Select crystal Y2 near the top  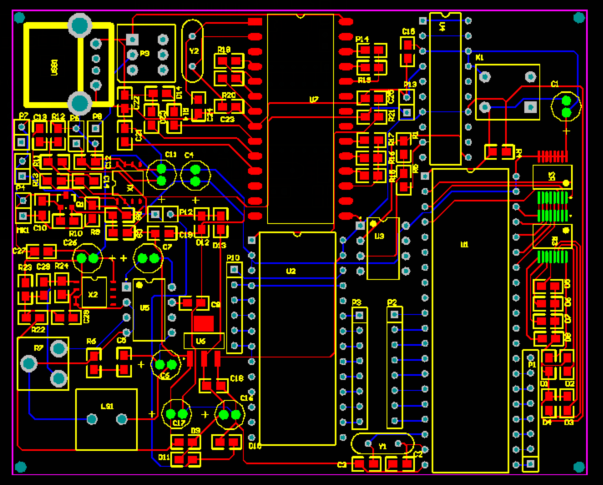194,52
